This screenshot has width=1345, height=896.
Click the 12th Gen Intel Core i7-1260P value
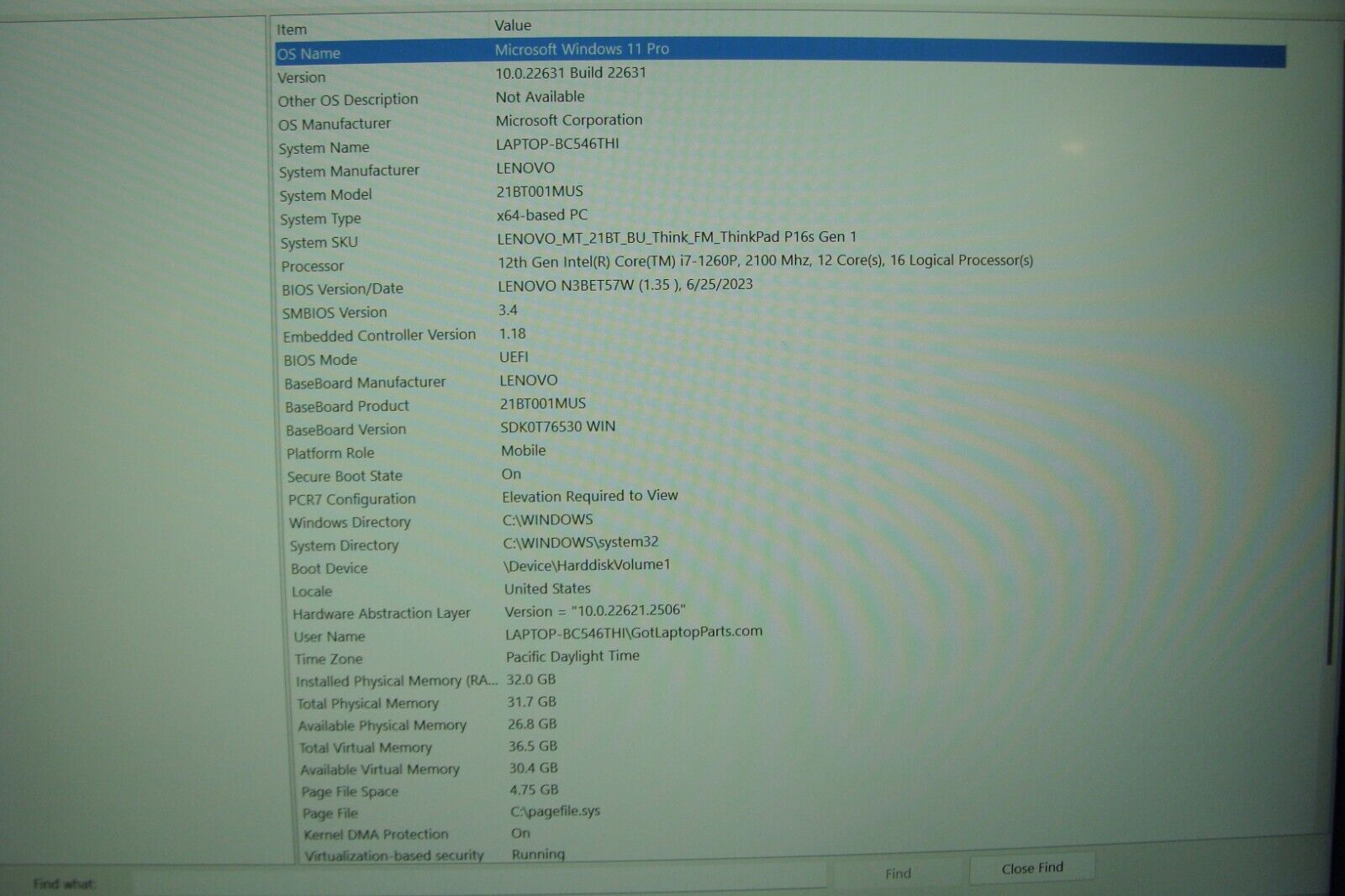click(765, 261)
